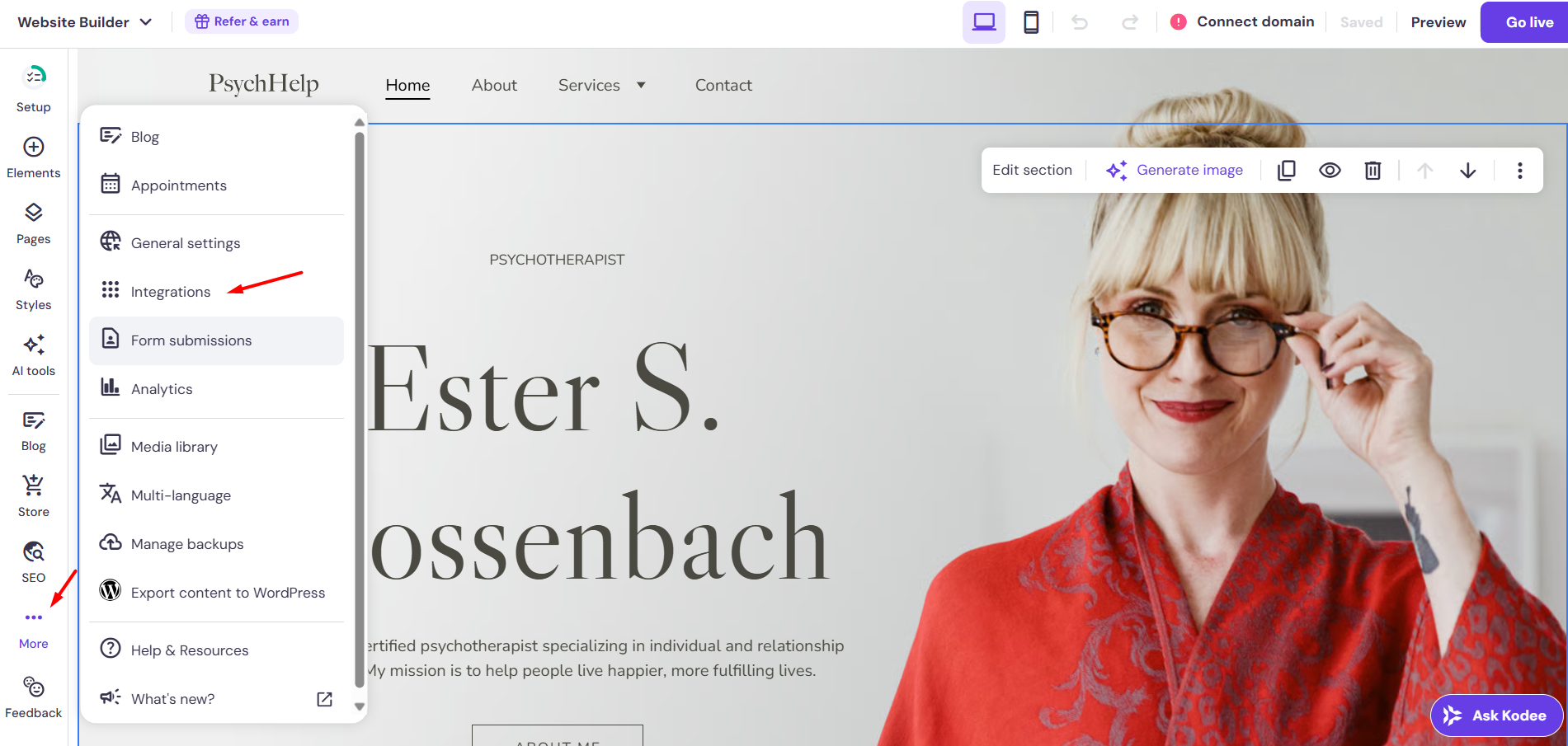Viewport: 1568px width, 746px height.
Task: Click Generate image with AI
Action: coord(1174,170)
